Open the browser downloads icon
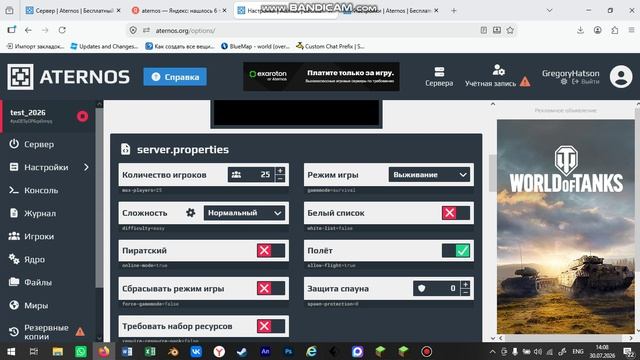Screen dimensions: 640x360 [x=580, y=30]
